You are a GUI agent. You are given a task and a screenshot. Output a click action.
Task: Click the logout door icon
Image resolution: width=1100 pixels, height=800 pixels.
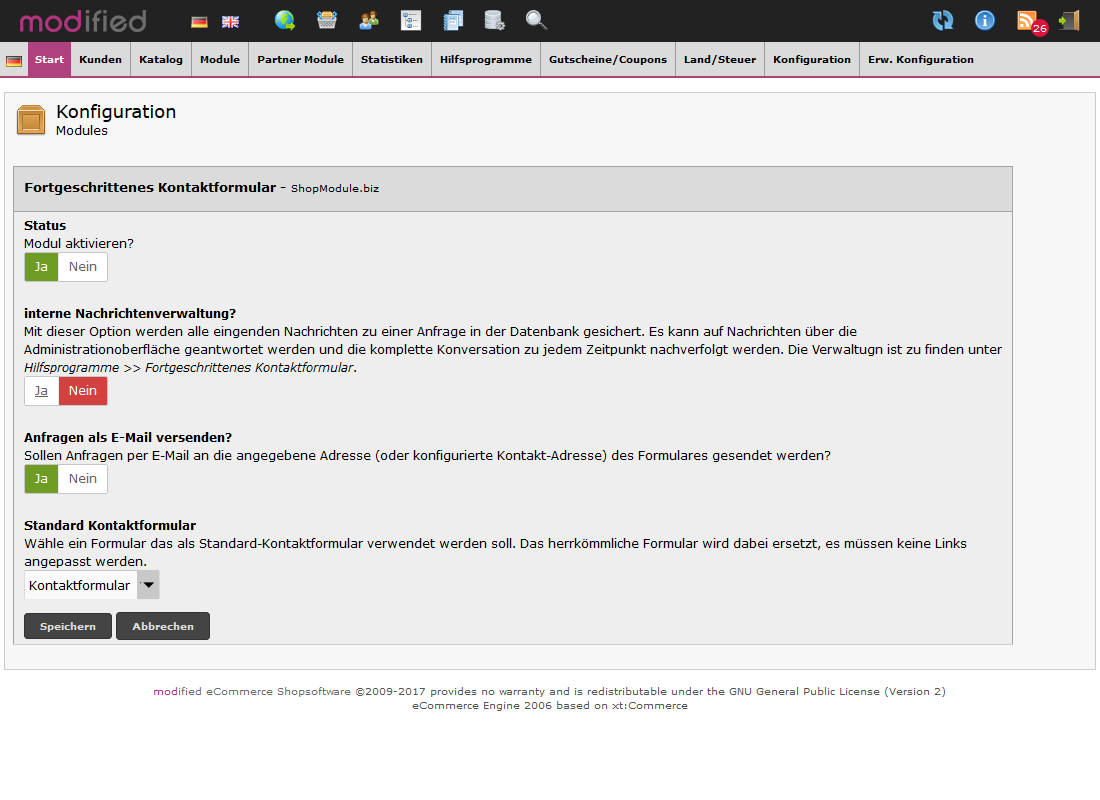[x=1069, y=20]
